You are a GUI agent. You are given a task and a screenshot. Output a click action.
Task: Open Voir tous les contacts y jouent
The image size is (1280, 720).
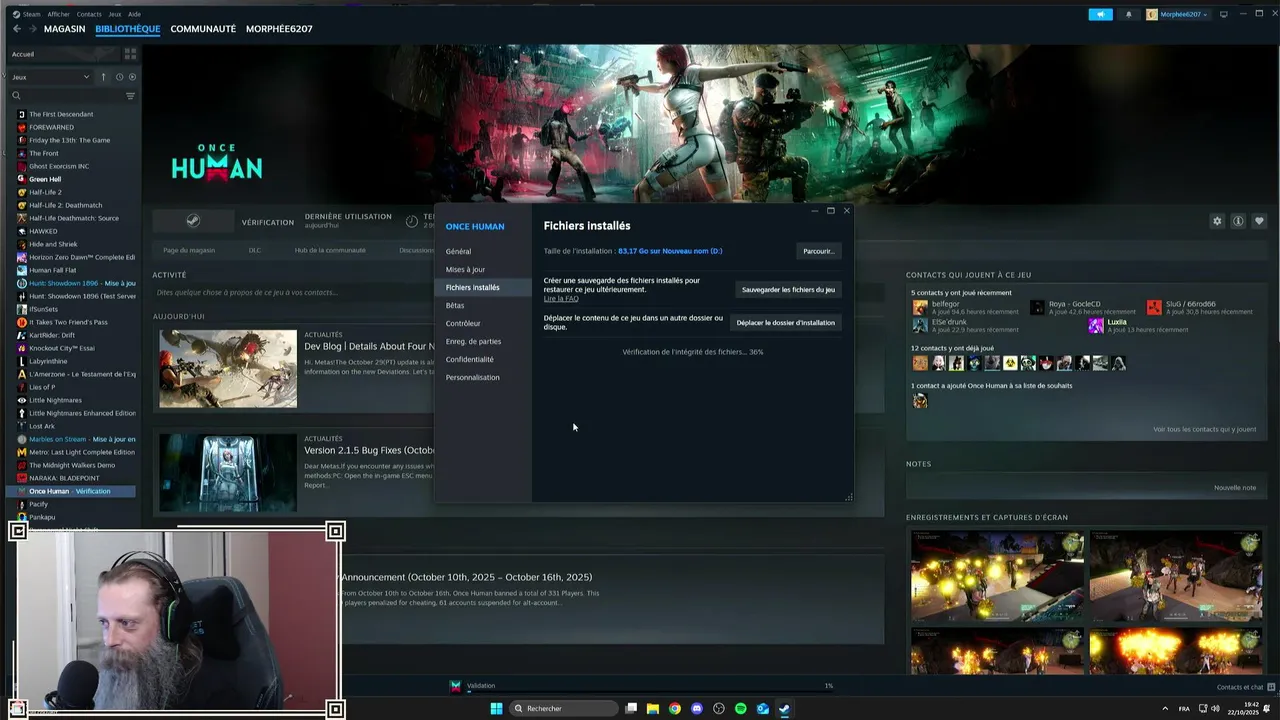[1204, 429]
